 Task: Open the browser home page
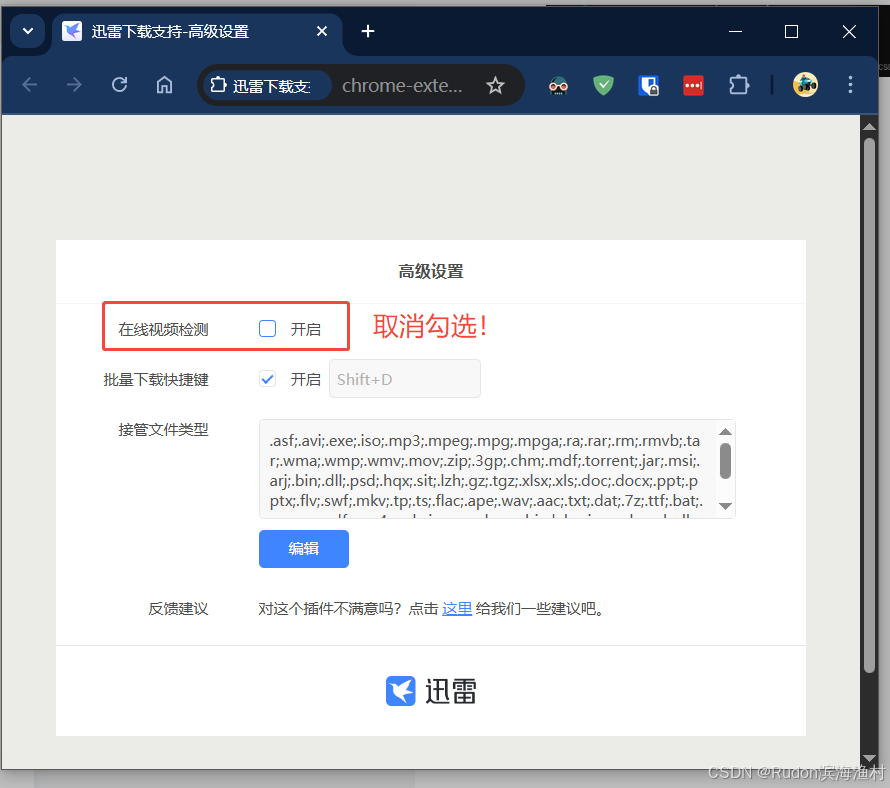165,85
